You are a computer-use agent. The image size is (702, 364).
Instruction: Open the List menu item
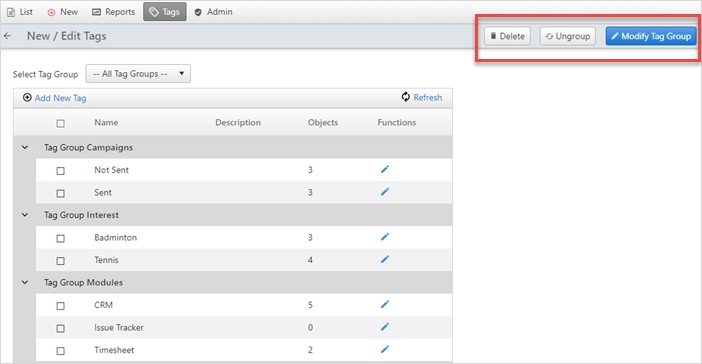click(x=20, y=12)
